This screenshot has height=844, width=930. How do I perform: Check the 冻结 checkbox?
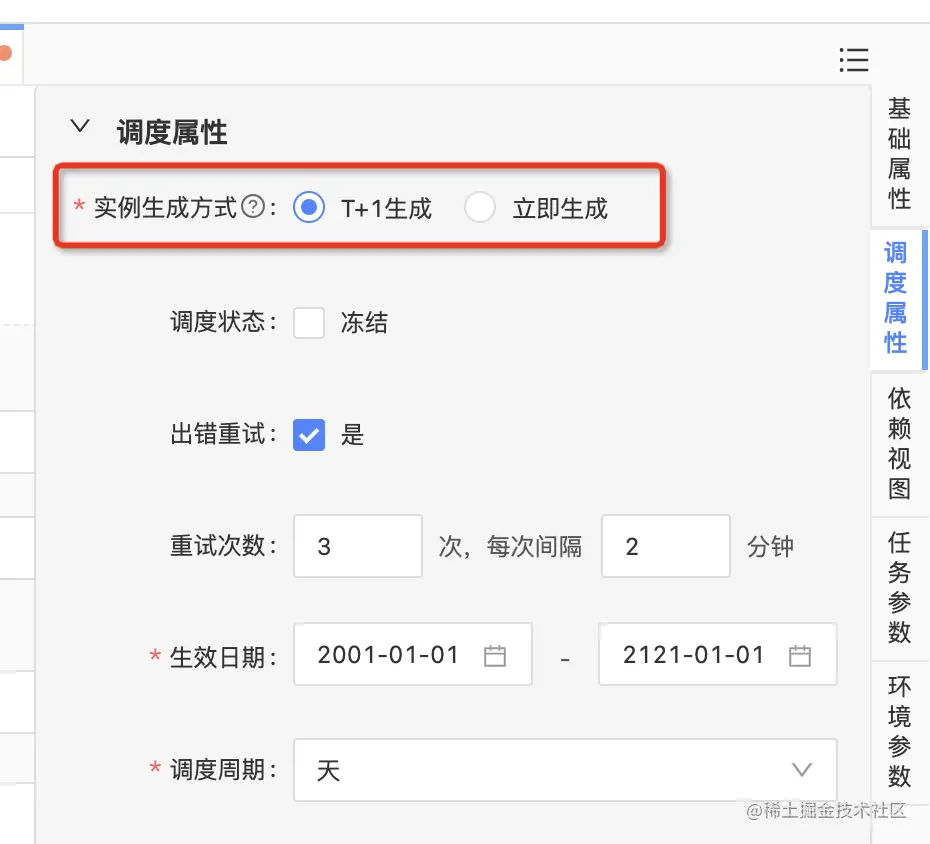coord(309,322)
